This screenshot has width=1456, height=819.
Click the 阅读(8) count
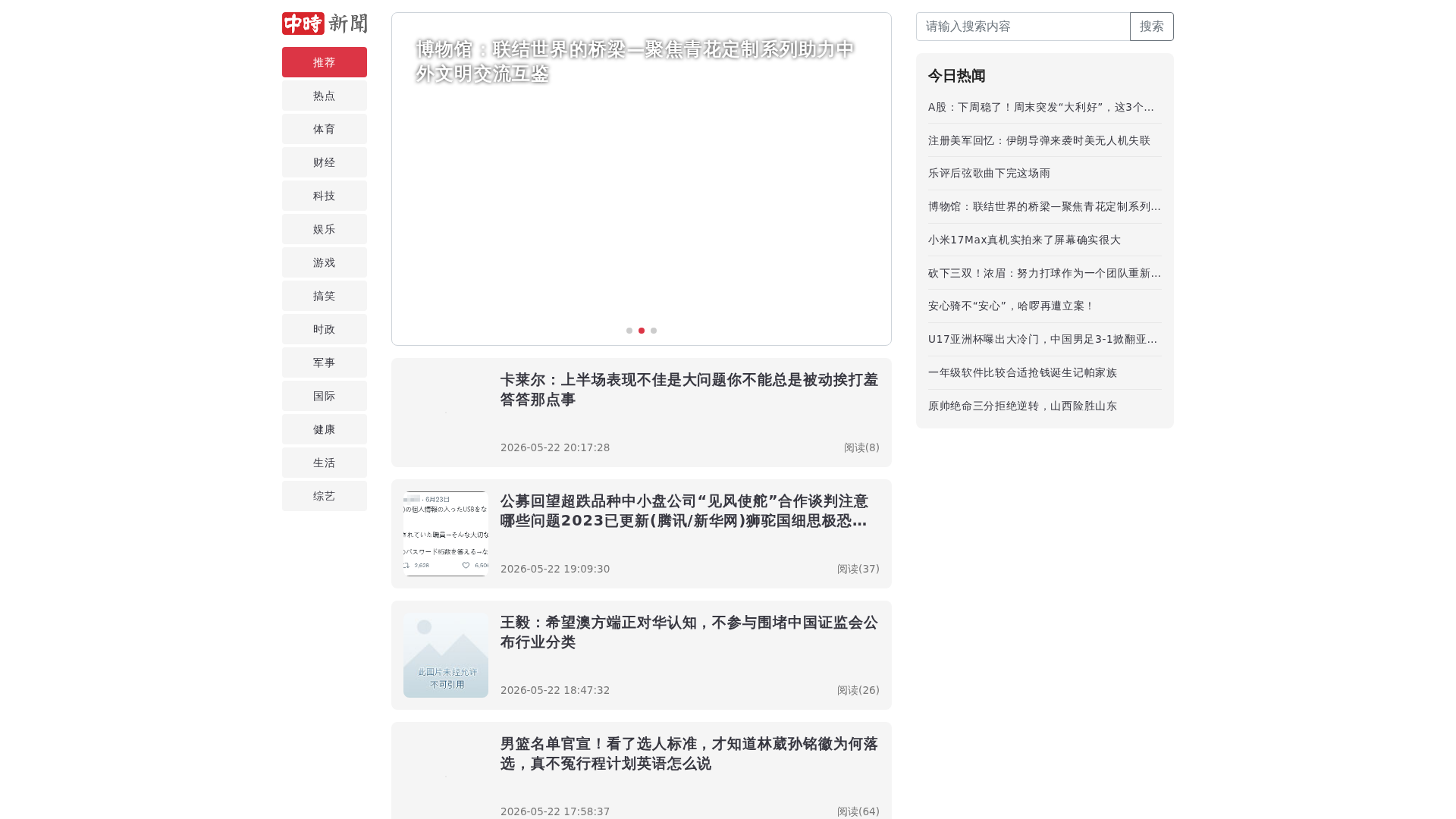tap(861, 447)
